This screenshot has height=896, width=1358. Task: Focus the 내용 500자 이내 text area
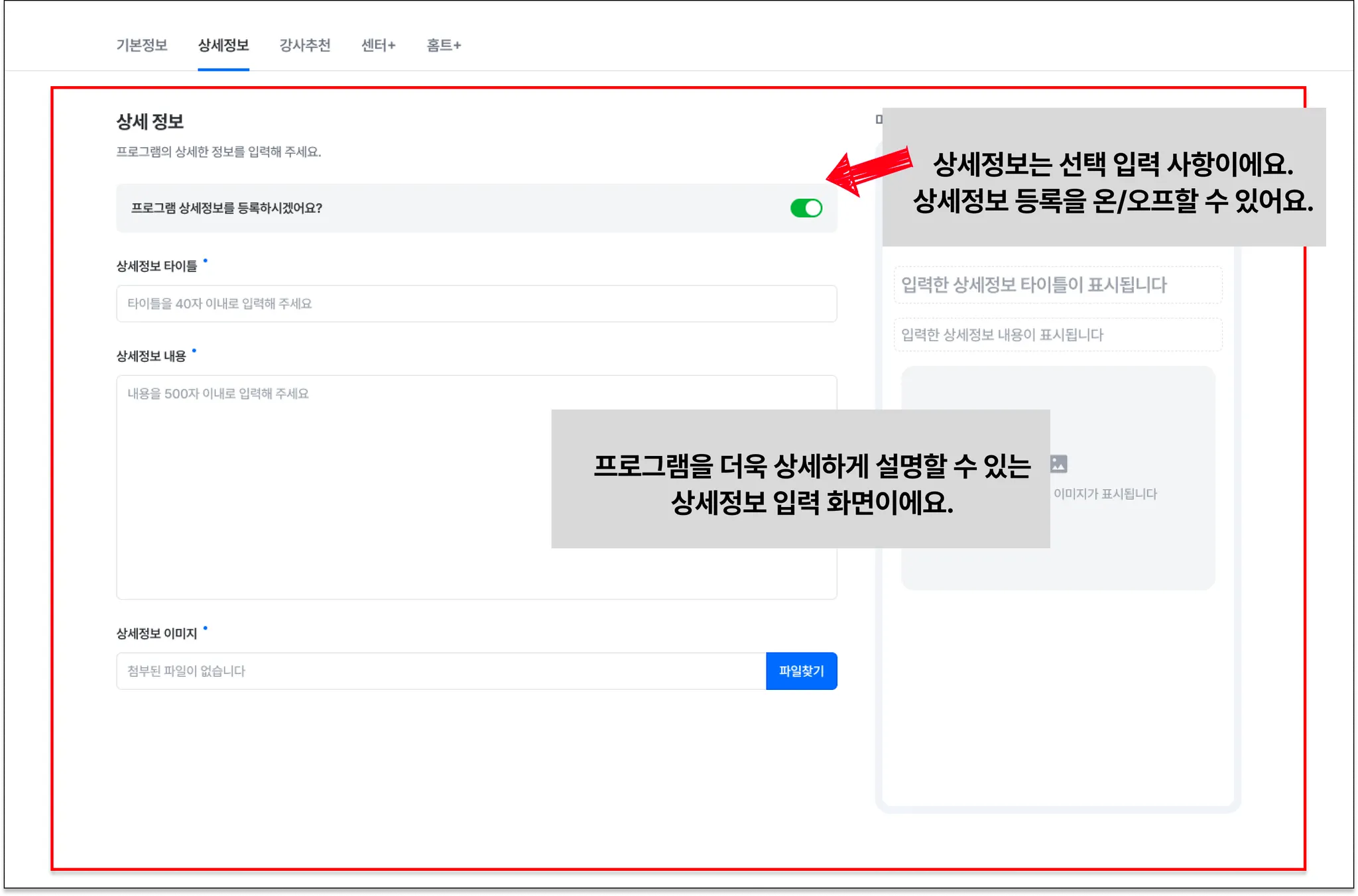tap(332, 487)
